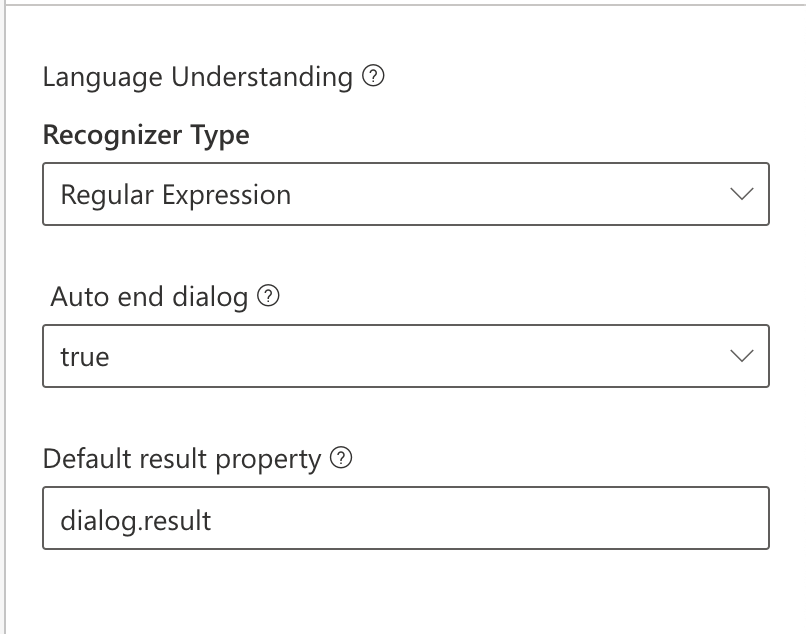Click the "Language Understanding" heading label
Viewport: 806px width, 634px height.
point(197,77)
